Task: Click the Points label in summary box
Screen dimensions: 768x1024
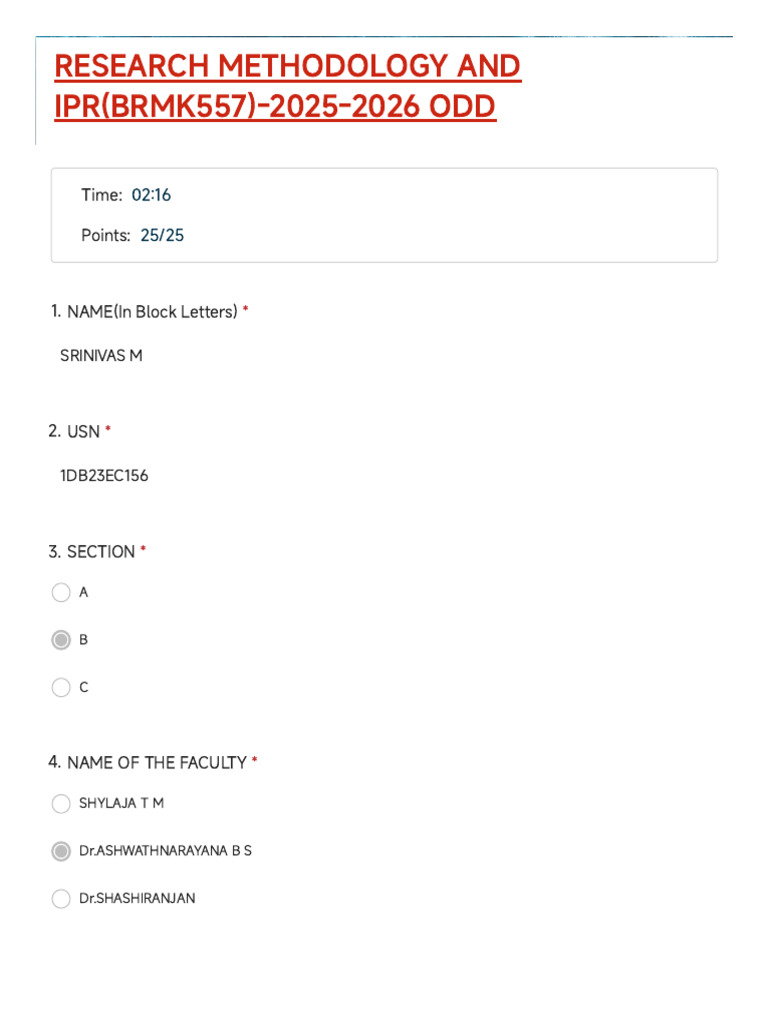Action: point(105,236)
